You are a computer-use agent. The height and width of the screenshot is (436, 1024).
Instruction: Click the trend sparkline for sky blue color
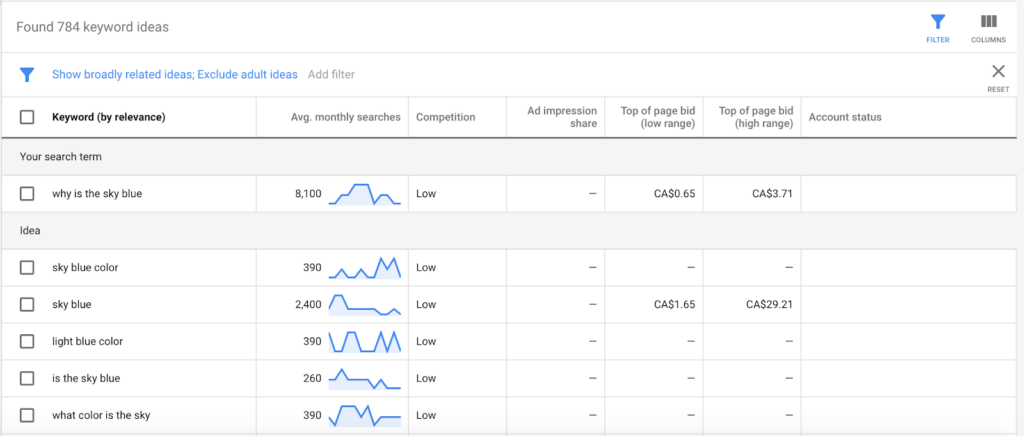(x=364, y=268)
